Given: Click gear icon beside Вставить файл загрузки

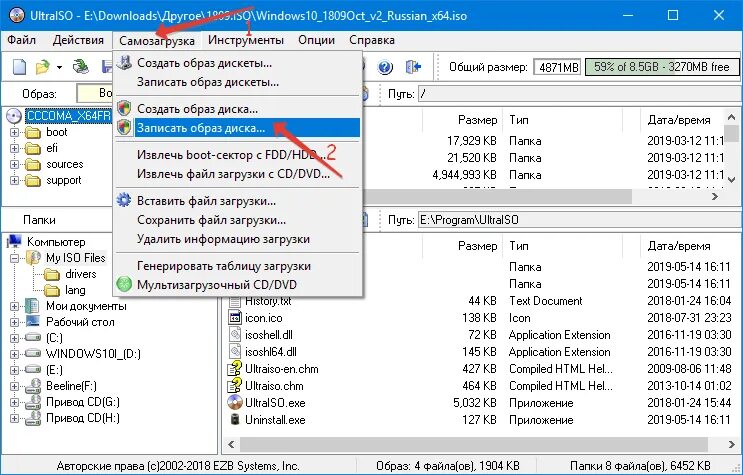Looking at the screenshot, I should tap(124, 200).
